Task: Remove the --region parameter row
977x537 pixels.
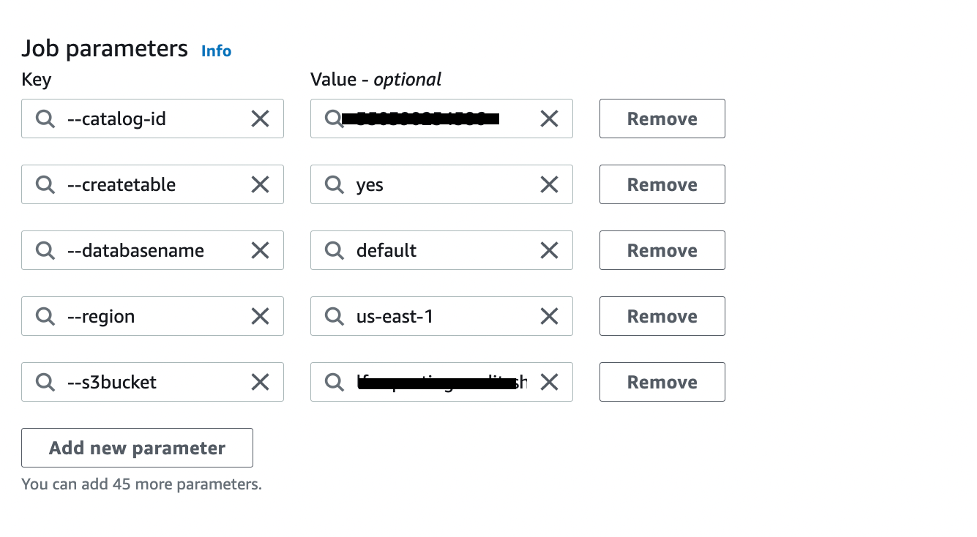Action: coord(662,317)
